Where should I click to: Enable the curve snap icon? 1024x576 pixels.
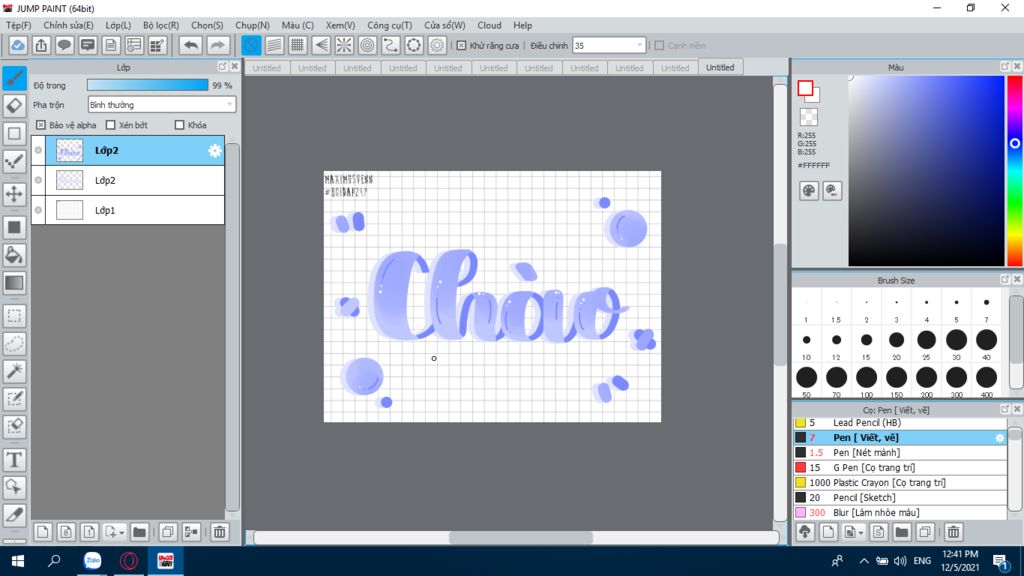tap(391, 45)
